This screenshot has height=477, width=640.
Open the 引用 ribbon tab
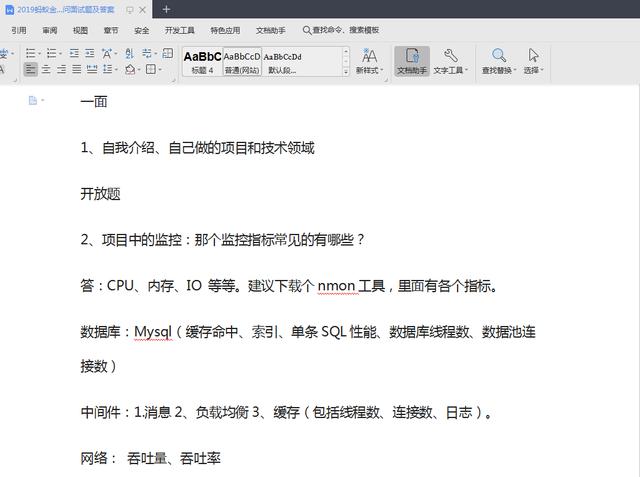tap(19, 30)
